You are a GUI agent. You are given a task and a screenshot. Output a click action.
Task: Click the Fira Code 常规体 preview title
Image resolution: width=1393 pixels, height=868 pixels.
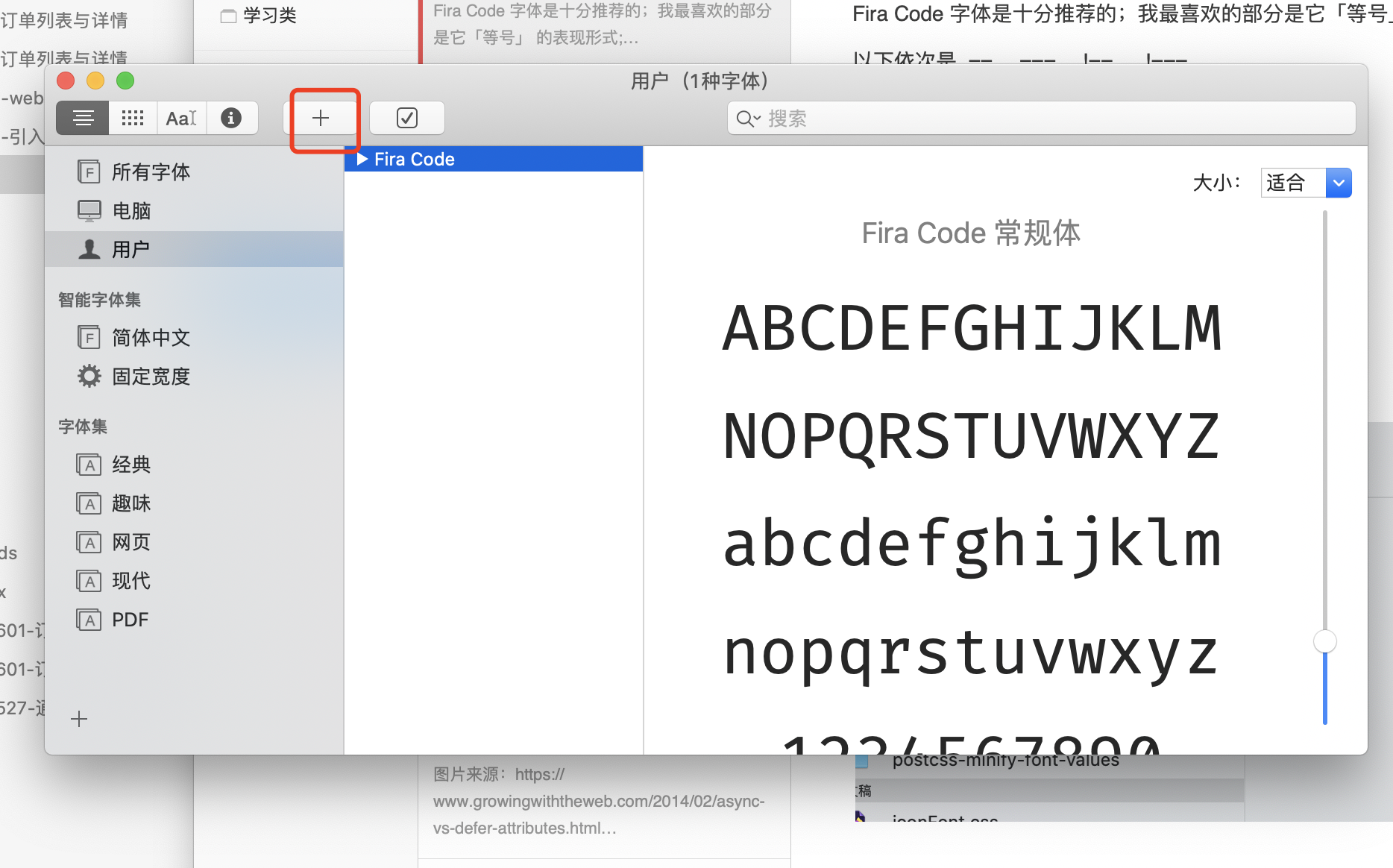pos(971,233)
